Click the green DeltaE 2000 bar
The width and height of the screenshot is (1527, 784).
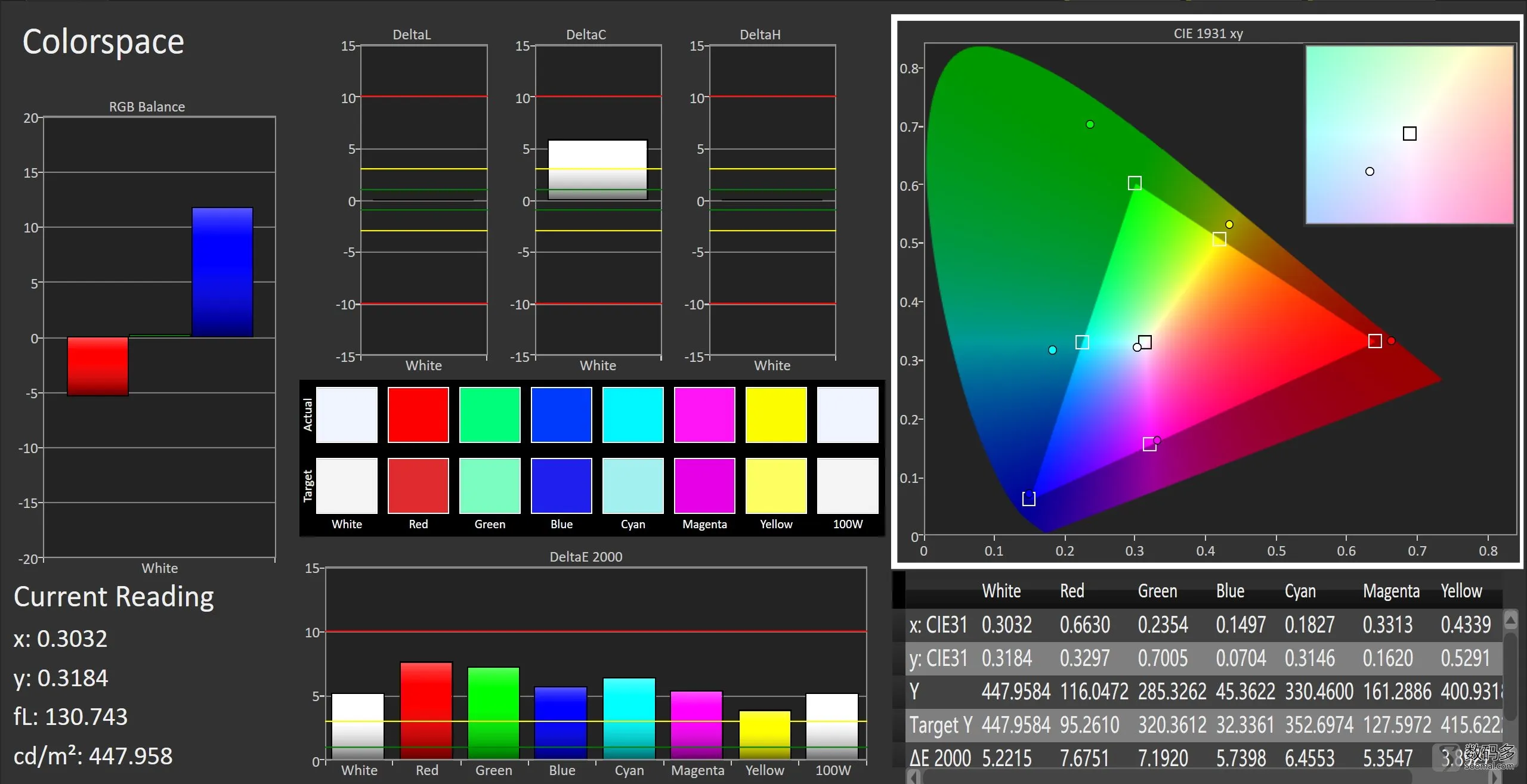pyautogui.click(x=494, y=713)
